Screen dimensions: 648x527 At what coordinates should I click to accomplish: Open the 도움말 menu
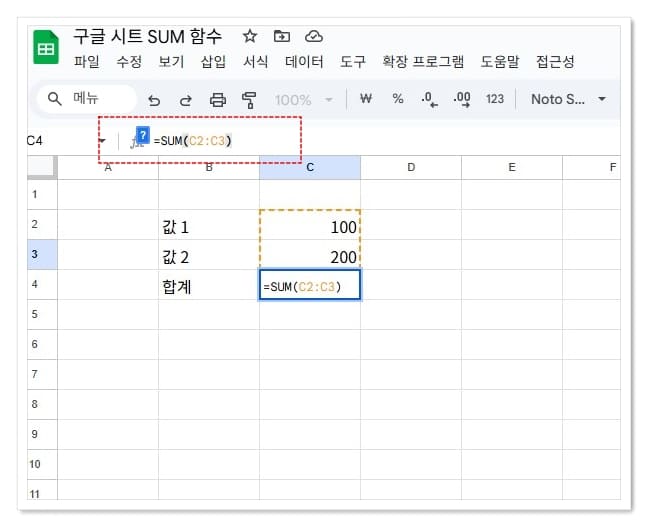[x=500, y=62]
